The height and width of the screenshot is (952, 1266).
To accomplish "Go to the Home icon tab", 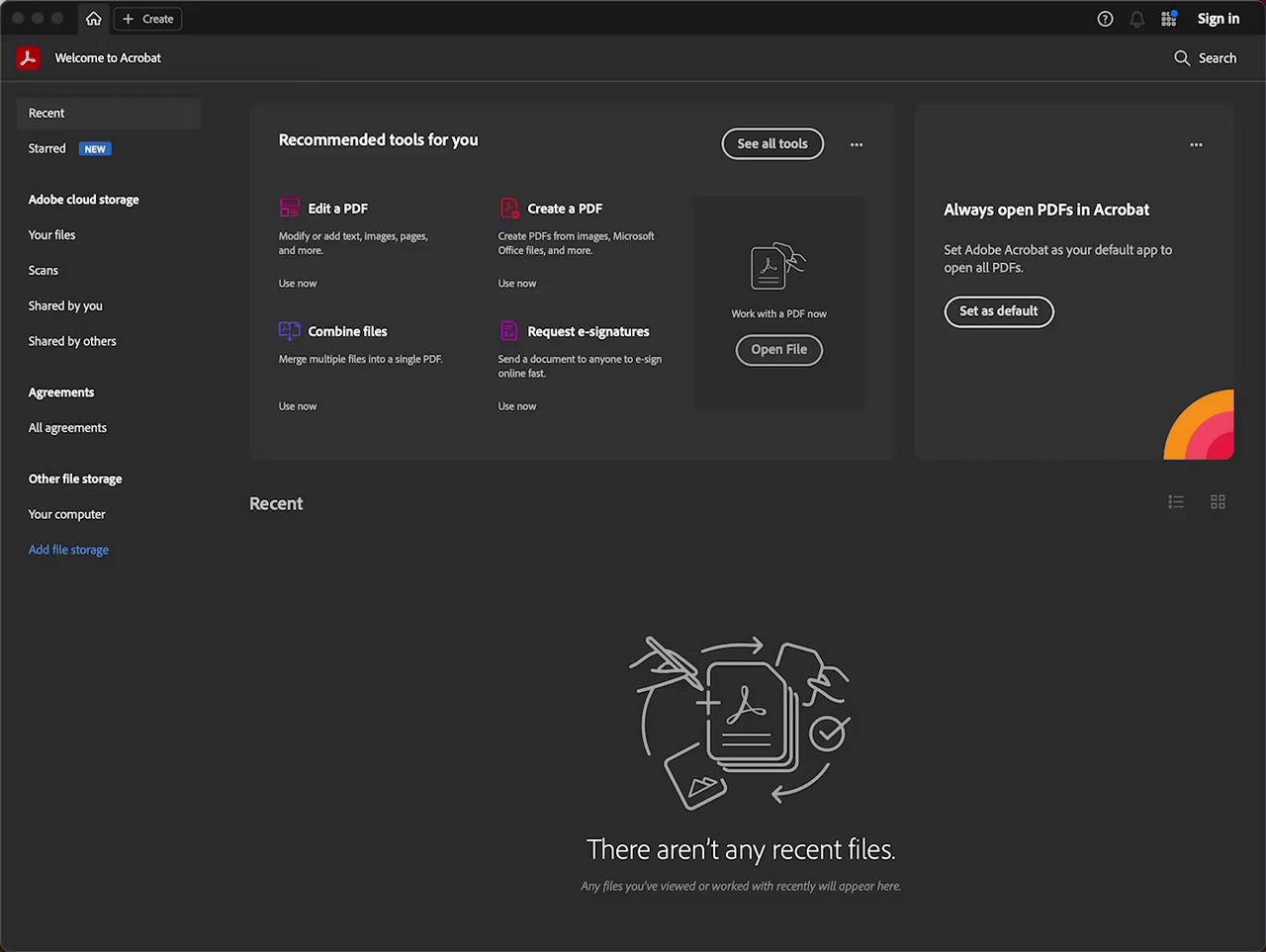I will point(94,19).
